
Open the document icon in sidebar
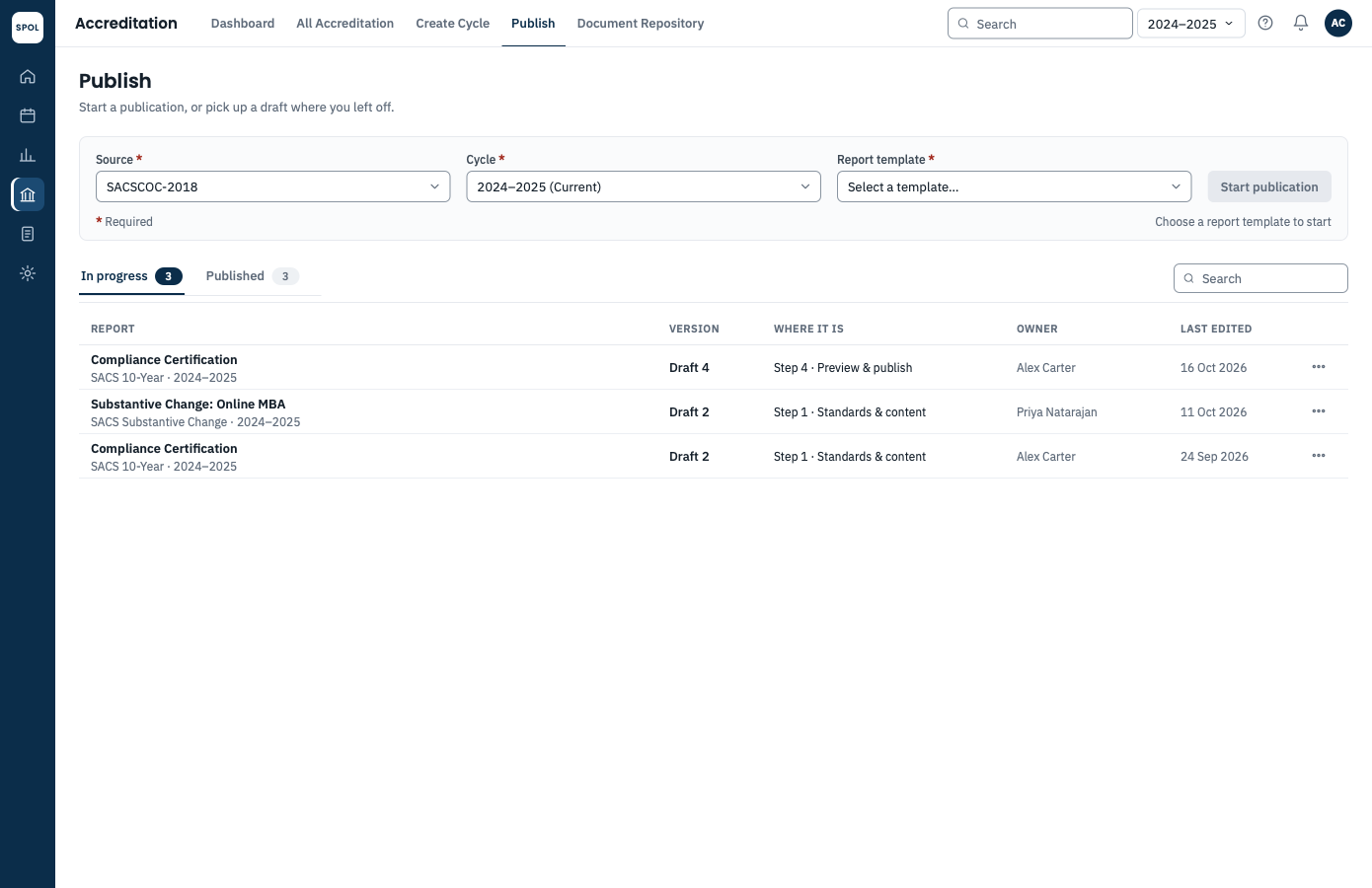(x=28, y=234)
